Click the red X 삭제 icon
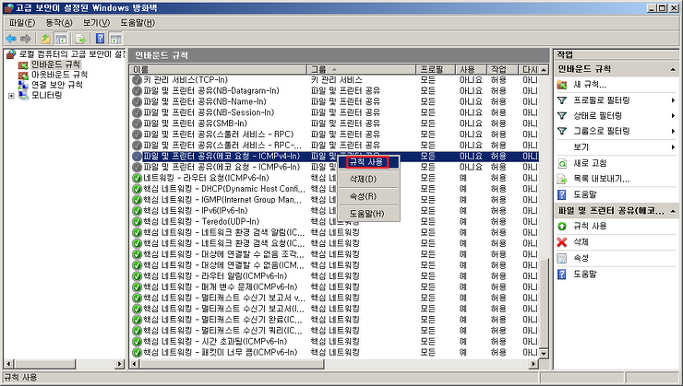Image resolution: width=683 pixels, height=386 pixels. 562,242
